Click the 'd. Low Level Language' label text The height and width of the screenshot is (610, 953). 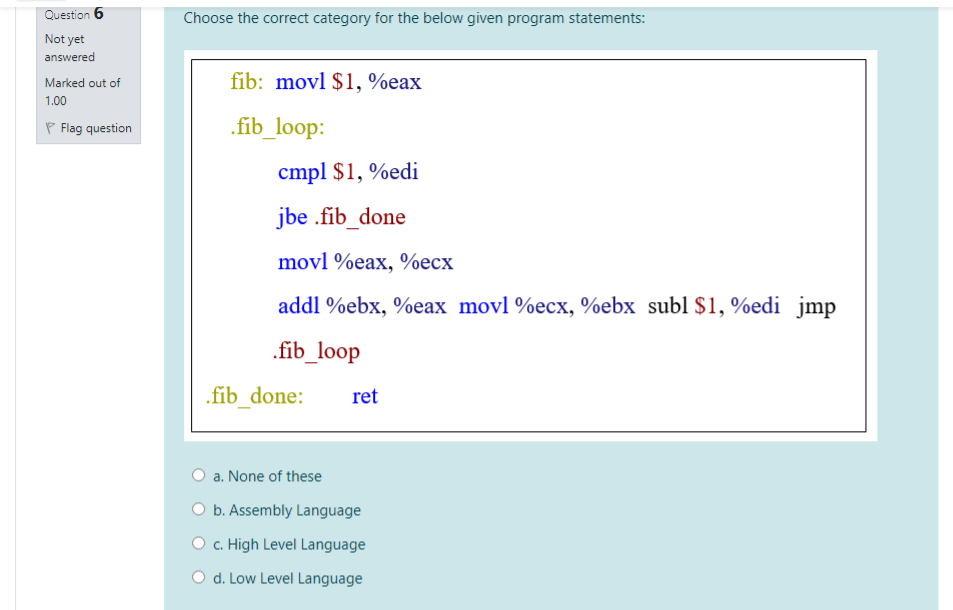click(x=287, y=578)
